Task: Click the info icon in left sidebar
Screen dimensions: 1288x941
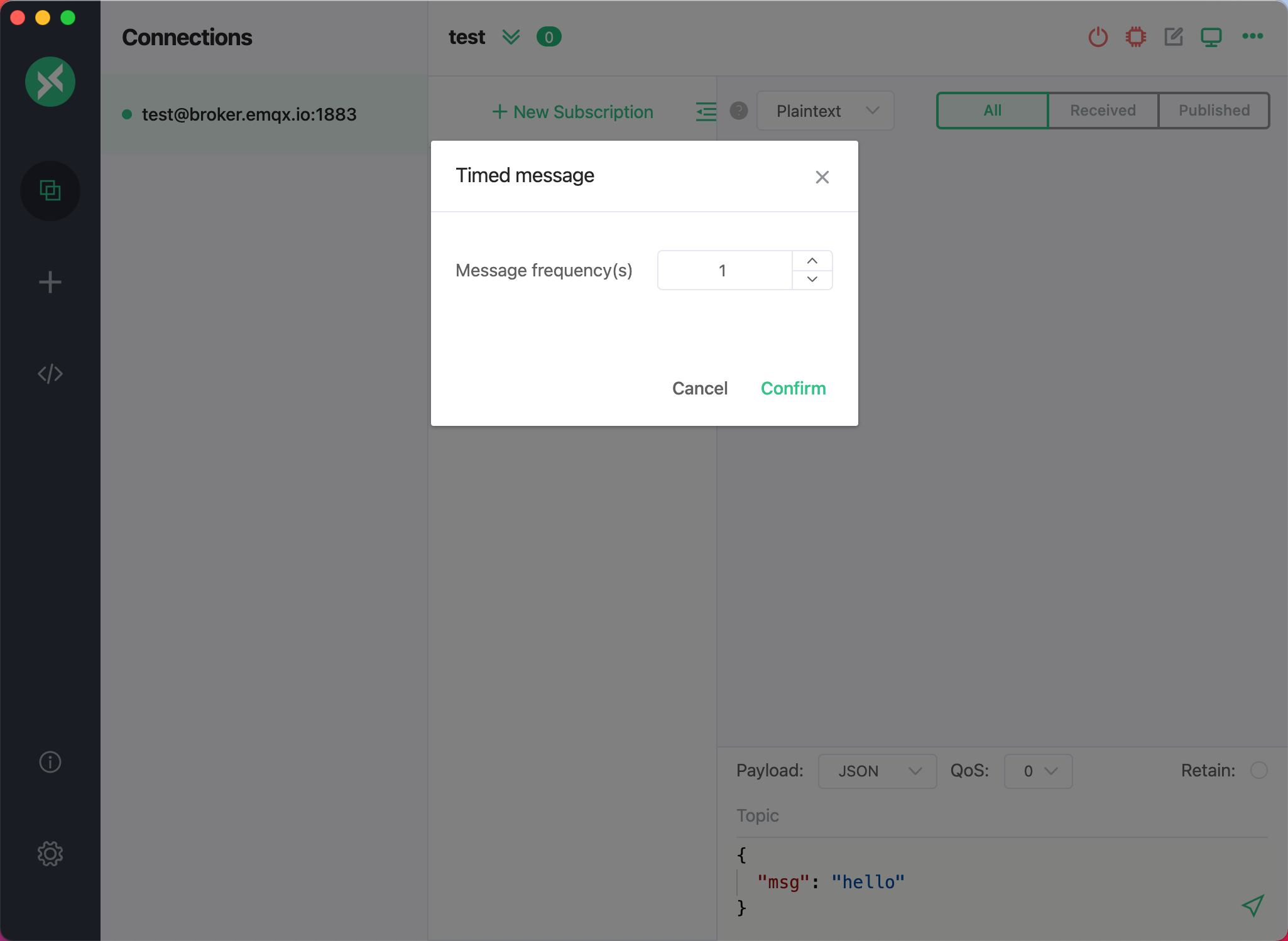Action: [x=50, y=762]
